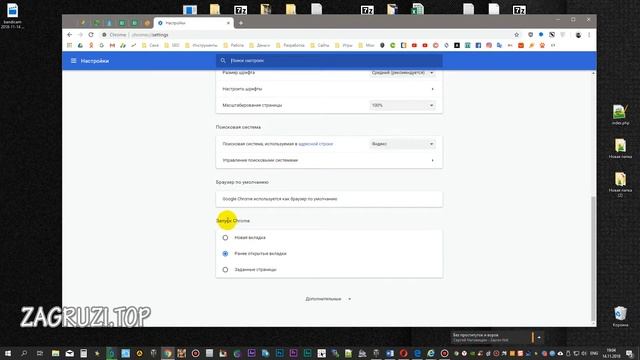Click the Chrome address bar
640x360 pixels.
point(306,35)
